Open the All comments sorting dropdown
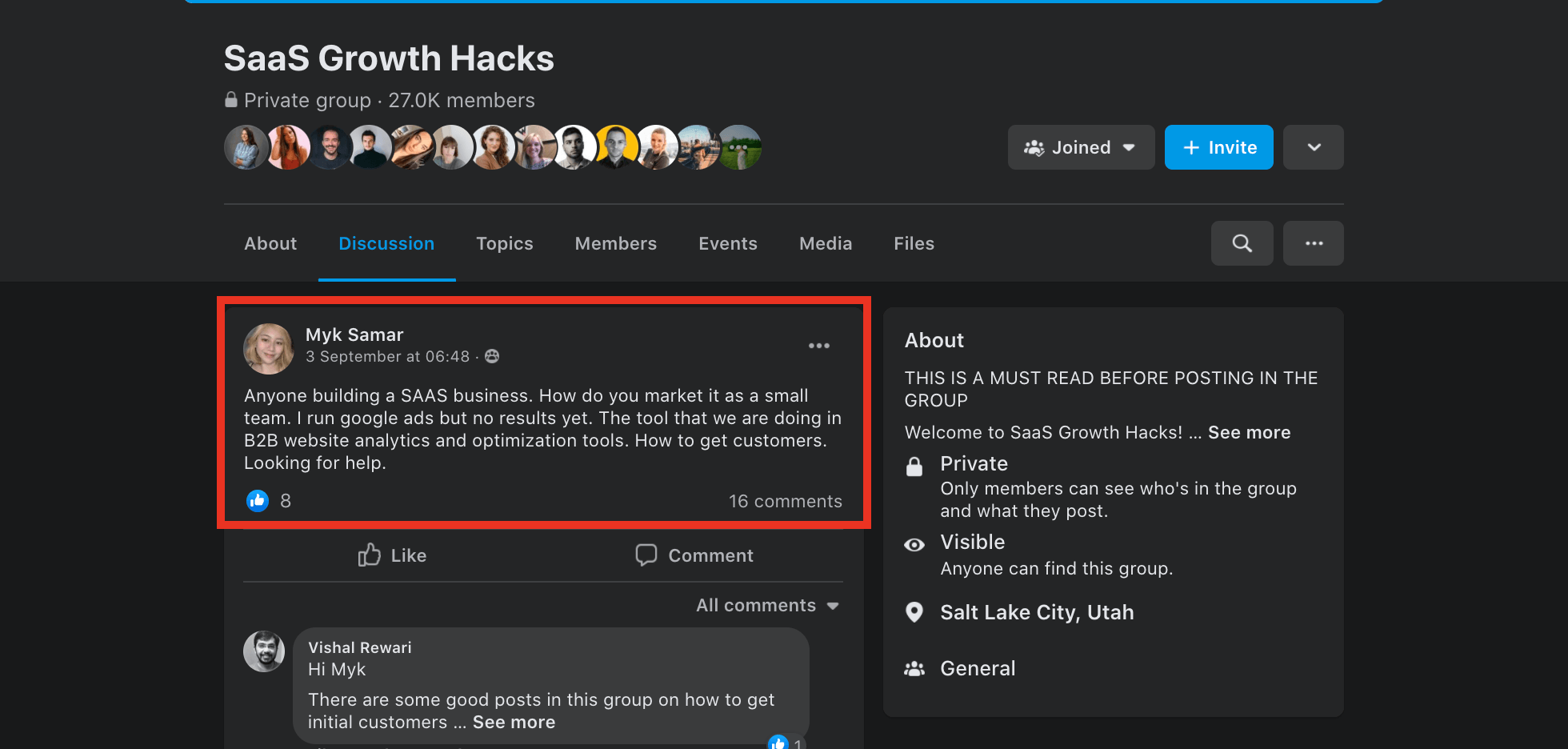The width and height of the screenshot is (1568, 749). click(x=766, y=605)
